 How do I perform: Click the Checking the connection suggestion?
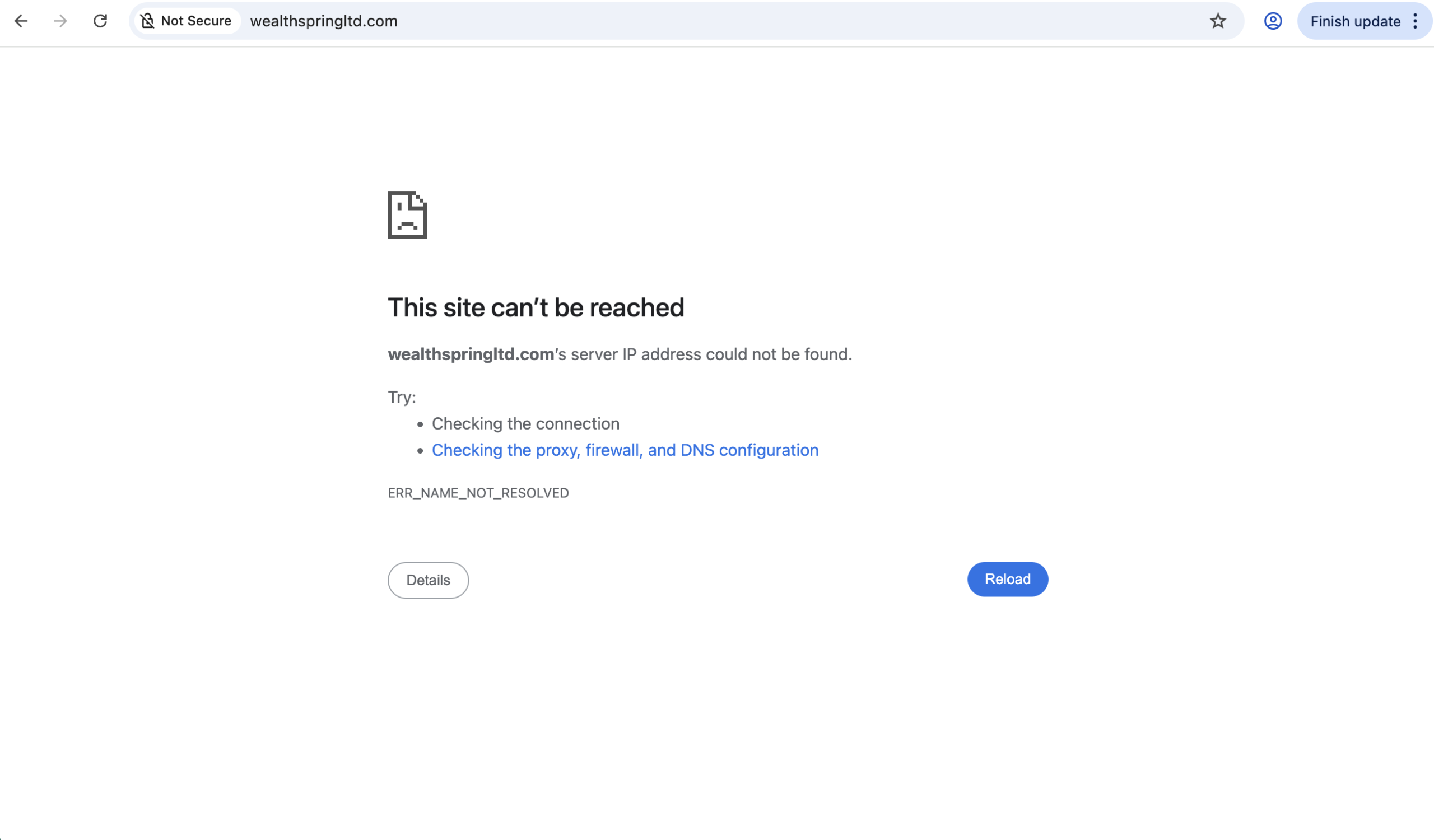(525, 423)
